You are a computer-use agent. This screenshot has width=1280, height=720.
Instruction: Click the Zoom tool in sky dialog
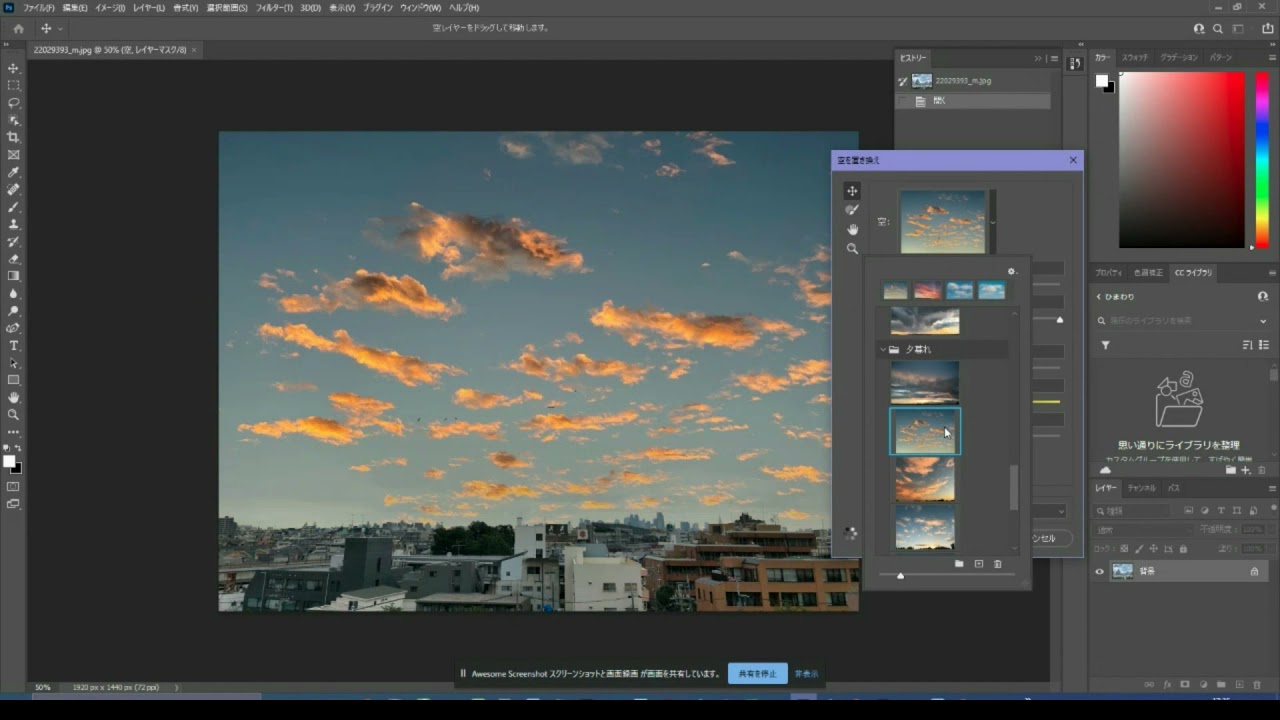pos(852,248)
